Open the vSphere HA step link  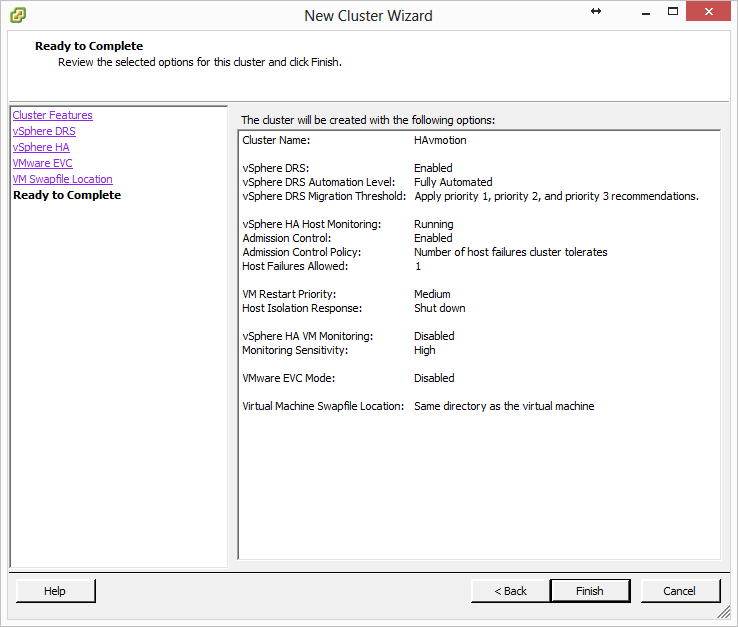[41, 147]
